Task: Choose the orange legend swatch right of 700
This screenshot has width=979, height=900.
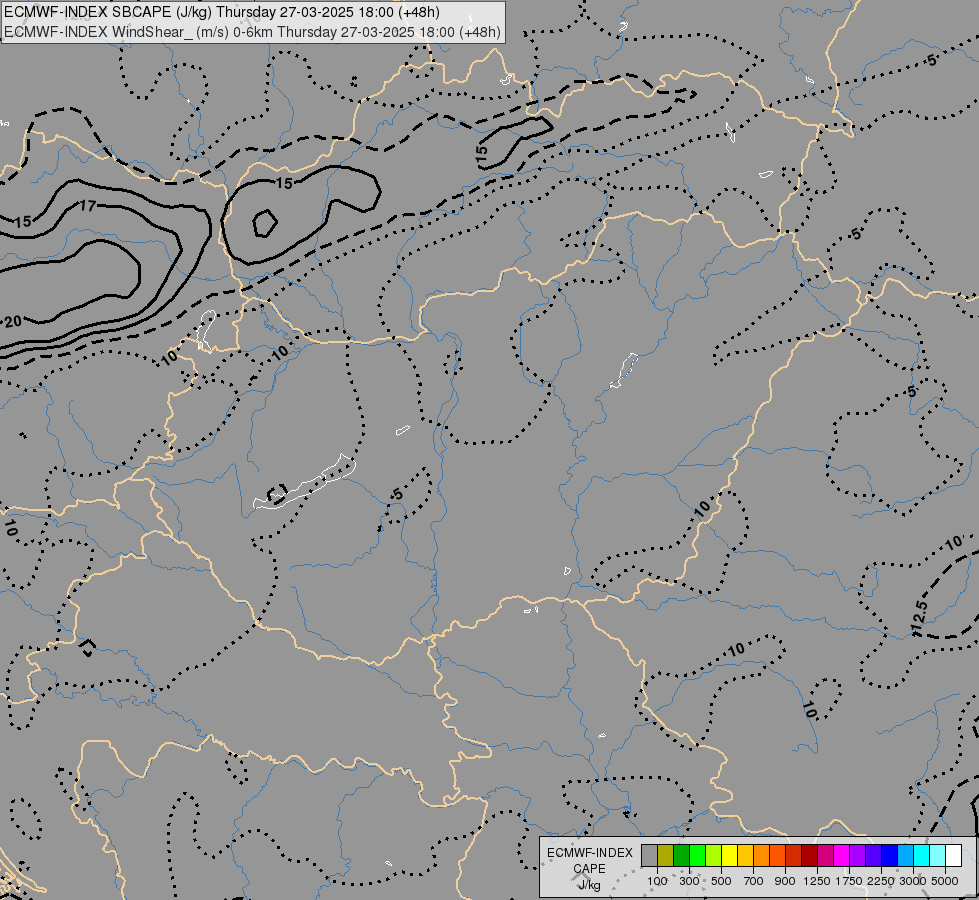Action: pyautogui.click(x=762, y=856)
